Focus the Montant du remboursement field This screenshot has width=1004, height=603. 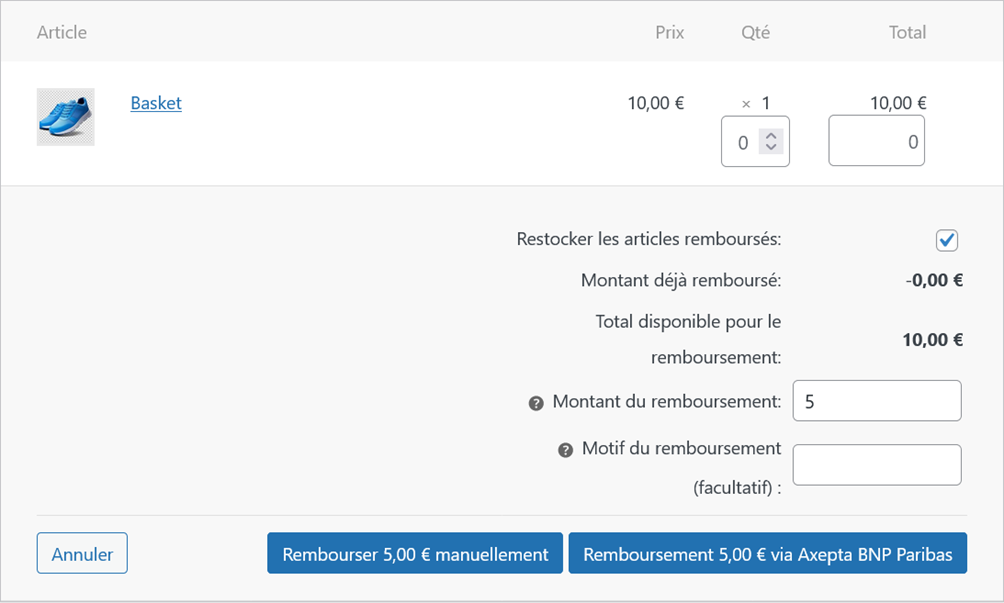876,401
